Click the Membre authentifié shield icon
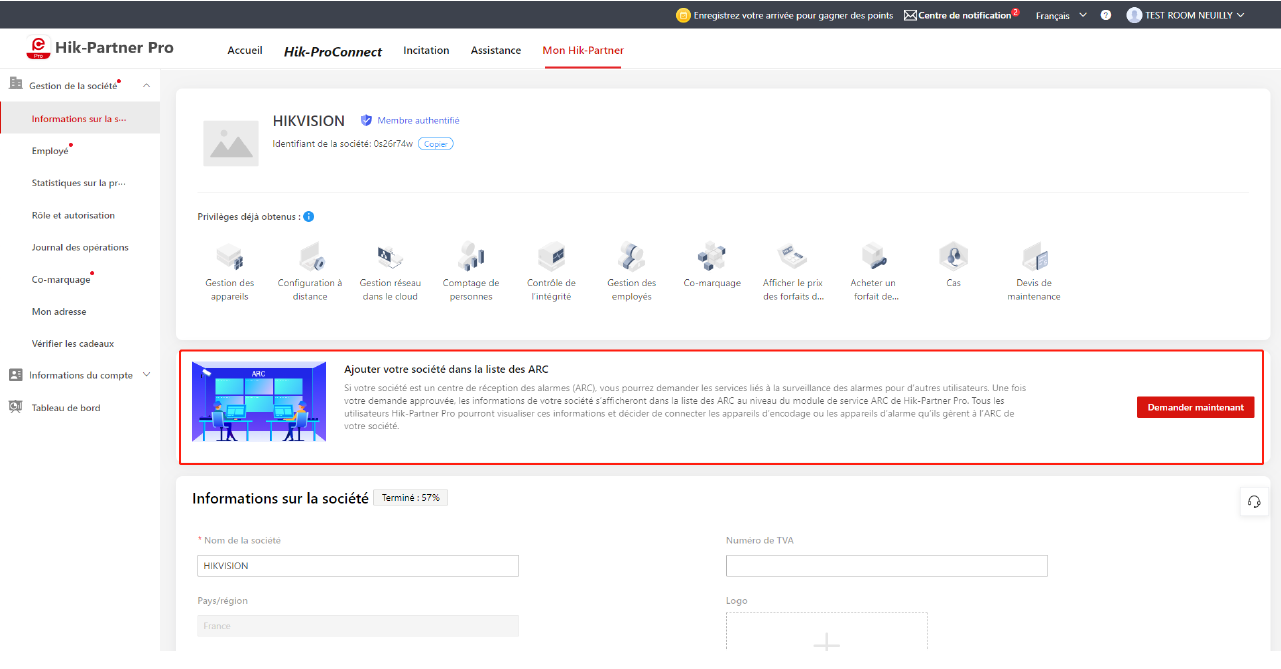Screen dimensions: 1281x669 pyautogui.click(x=366, y=120)
